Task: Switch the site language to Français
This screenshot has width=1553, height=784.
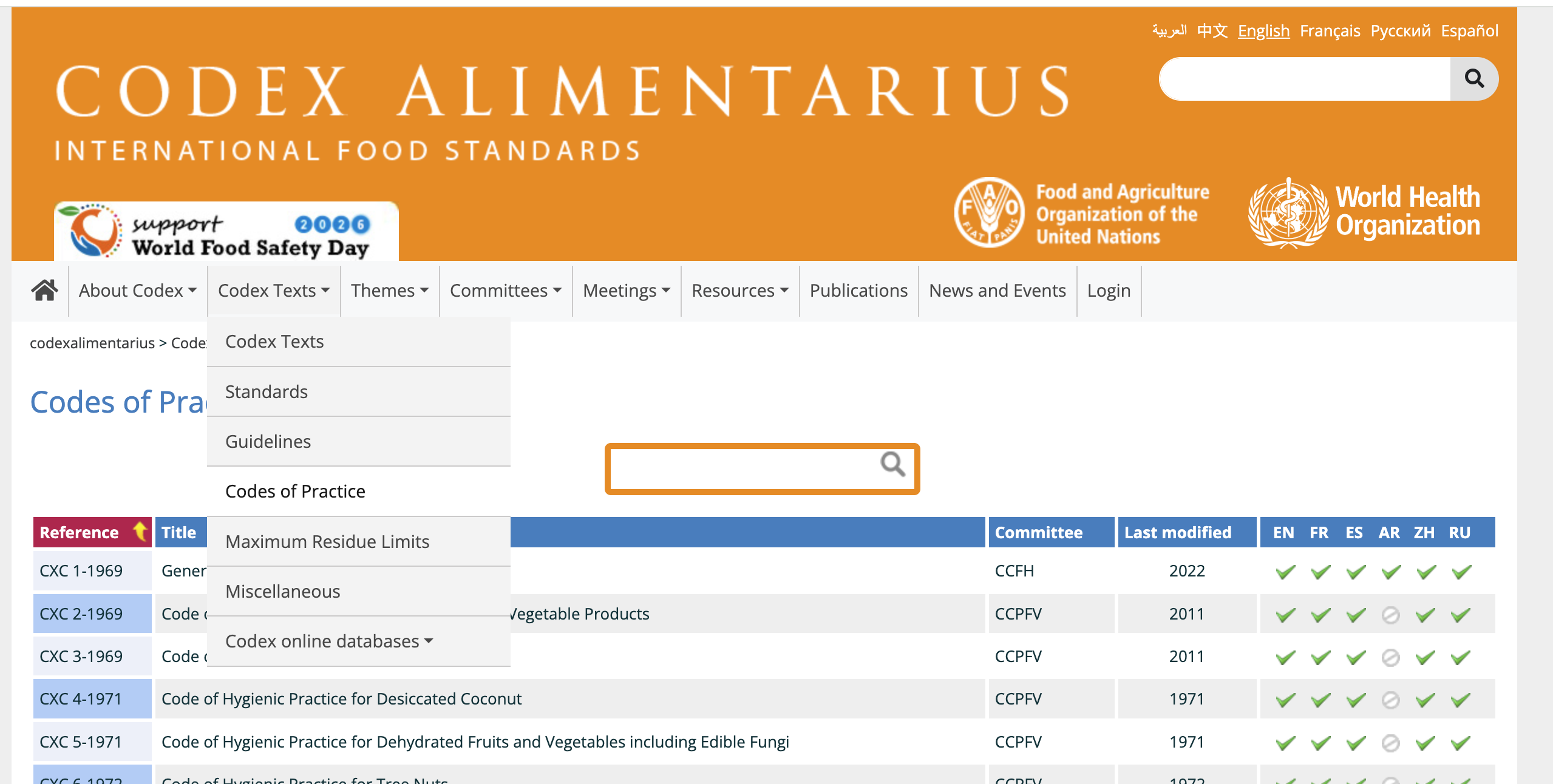Action: (x=1330, y=31)
